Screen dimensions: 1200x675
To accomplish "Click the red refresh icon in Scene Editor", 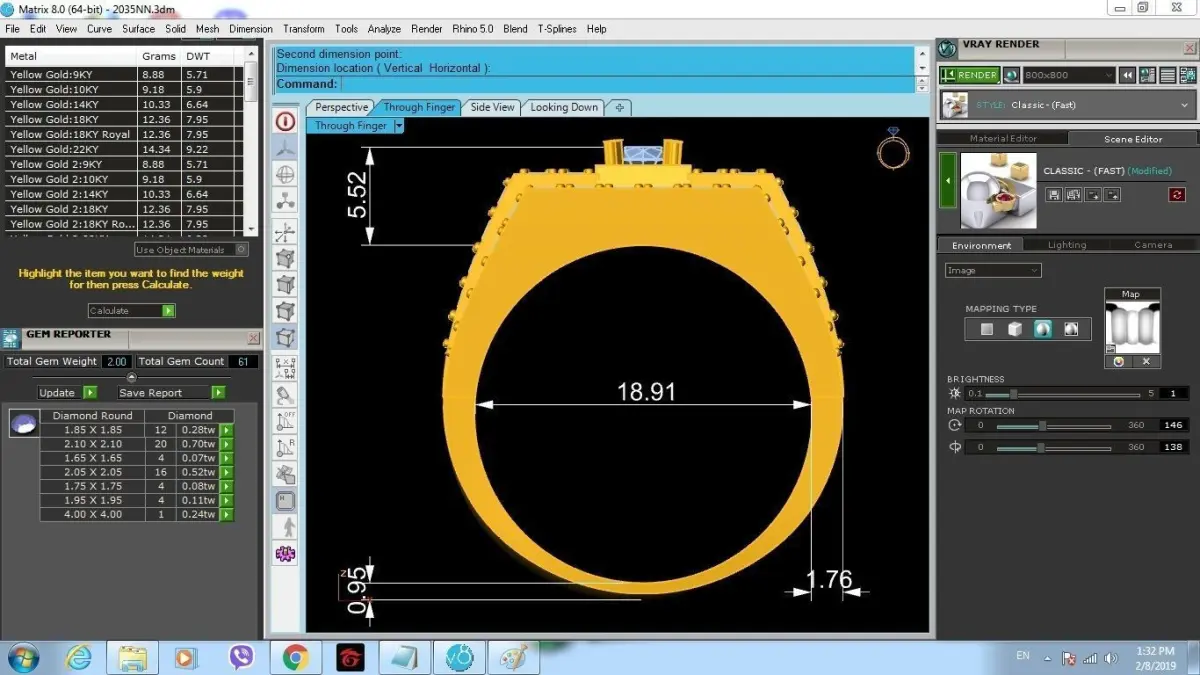I will click(x=1177, y=195).
